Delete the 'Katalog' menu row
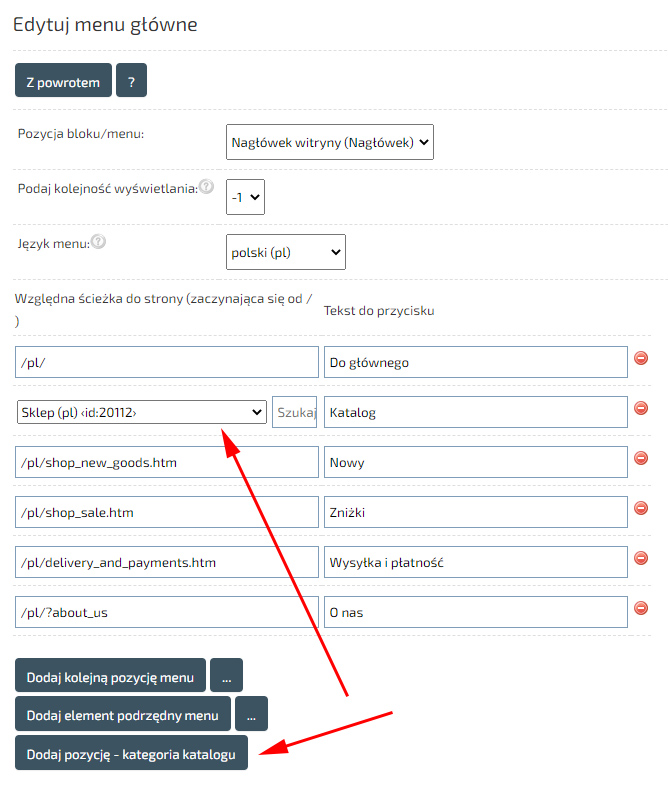 pyautogui.click(x=642, y=408)
